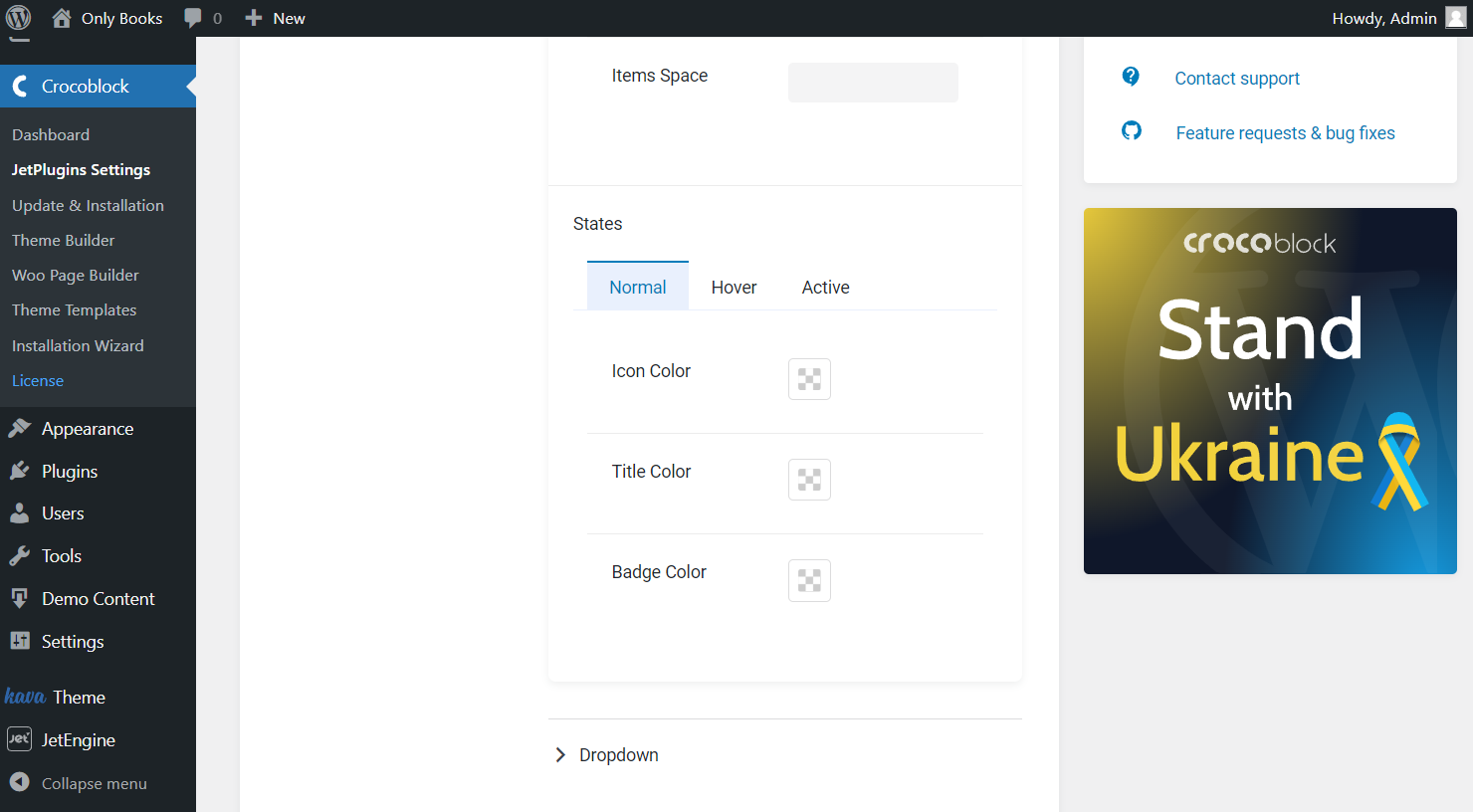1473x812 pixels.
Task: Open the Only Books home icon
Action: [62, 18]
